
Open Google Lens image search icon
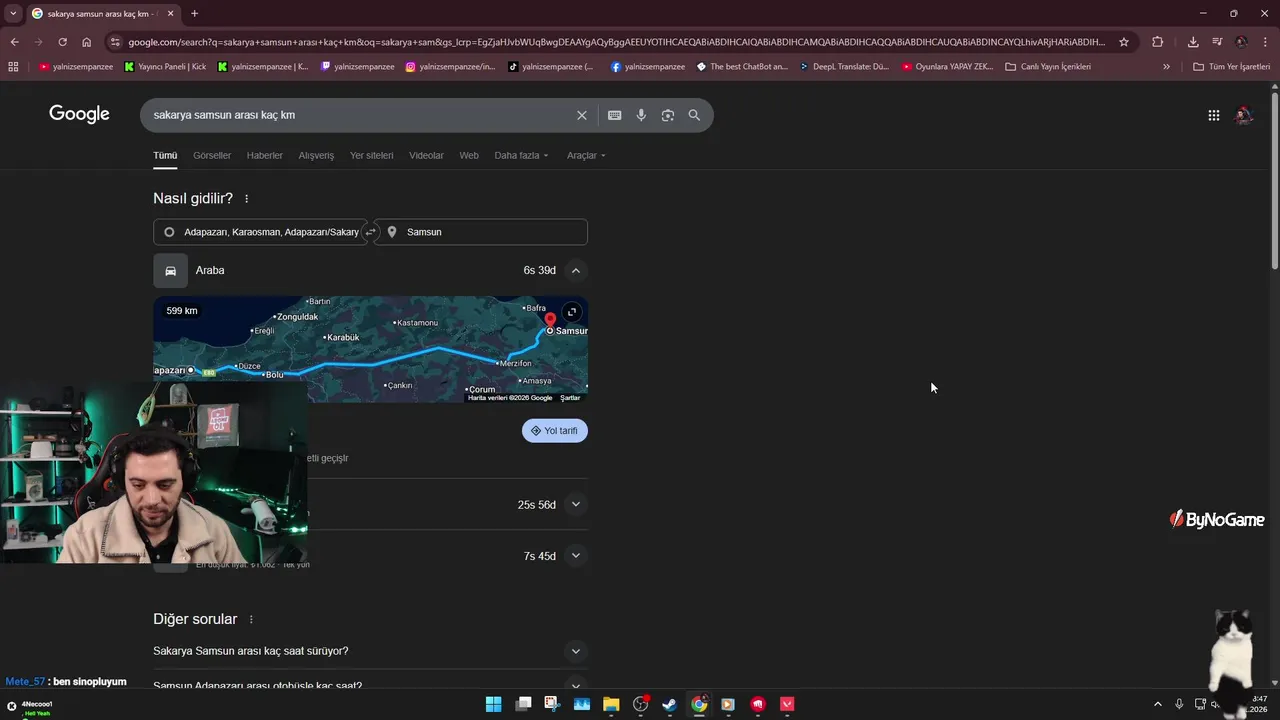tap(668, 115)
